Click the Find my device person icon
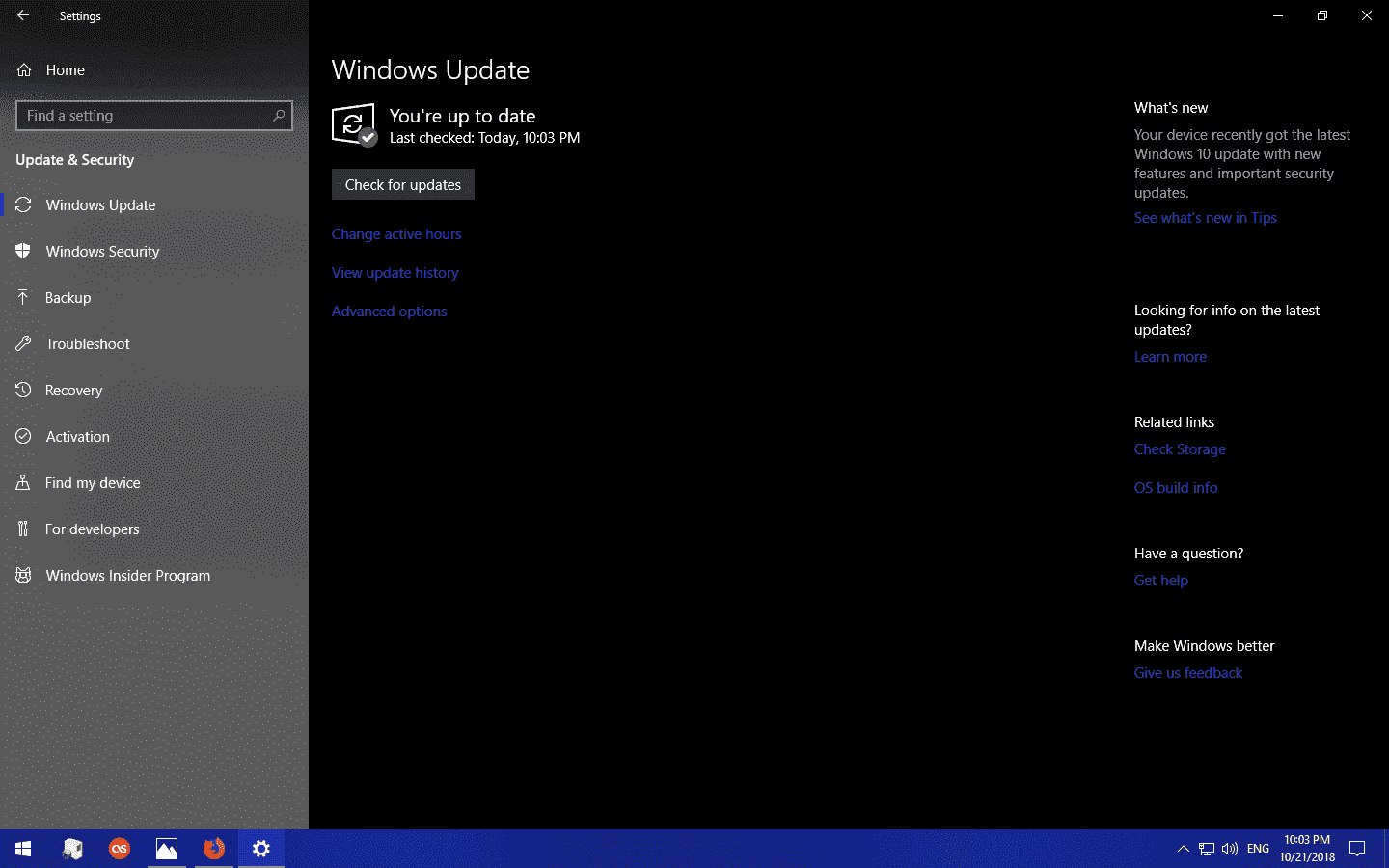This screenshot has width=1389, height=868. click(x=23, y=482)
